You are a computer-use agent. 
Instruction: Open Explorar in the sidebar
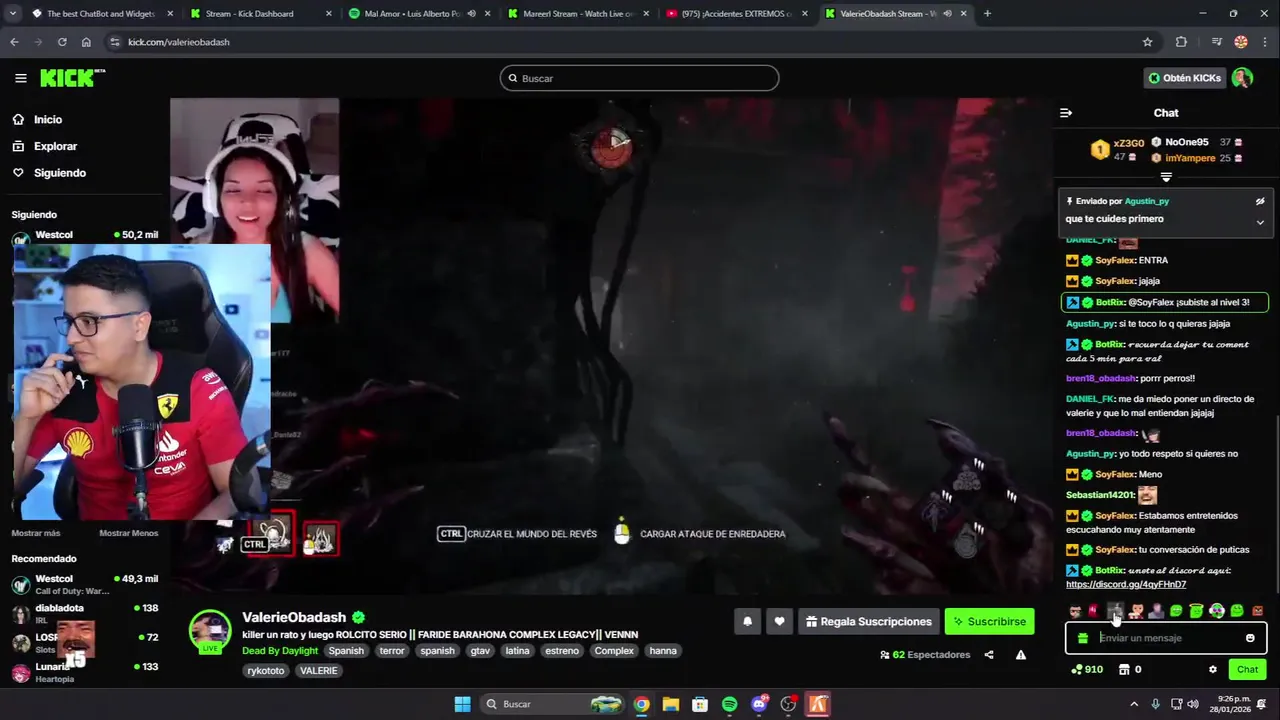coord(55,146)
